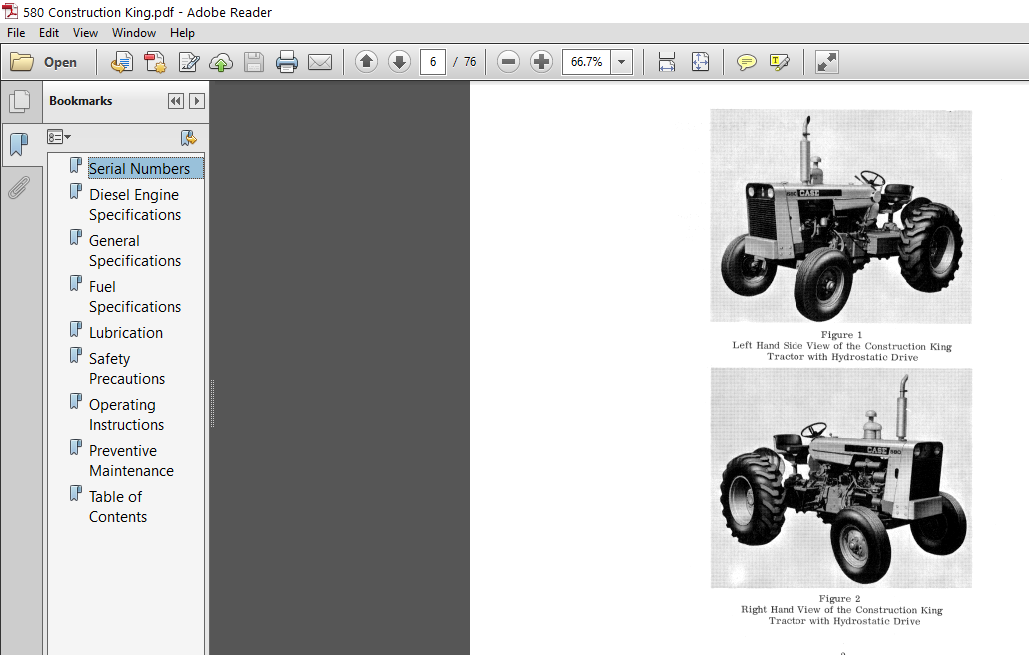Open Diesel Engine Specifications bookmark

(x=135, y=205)
